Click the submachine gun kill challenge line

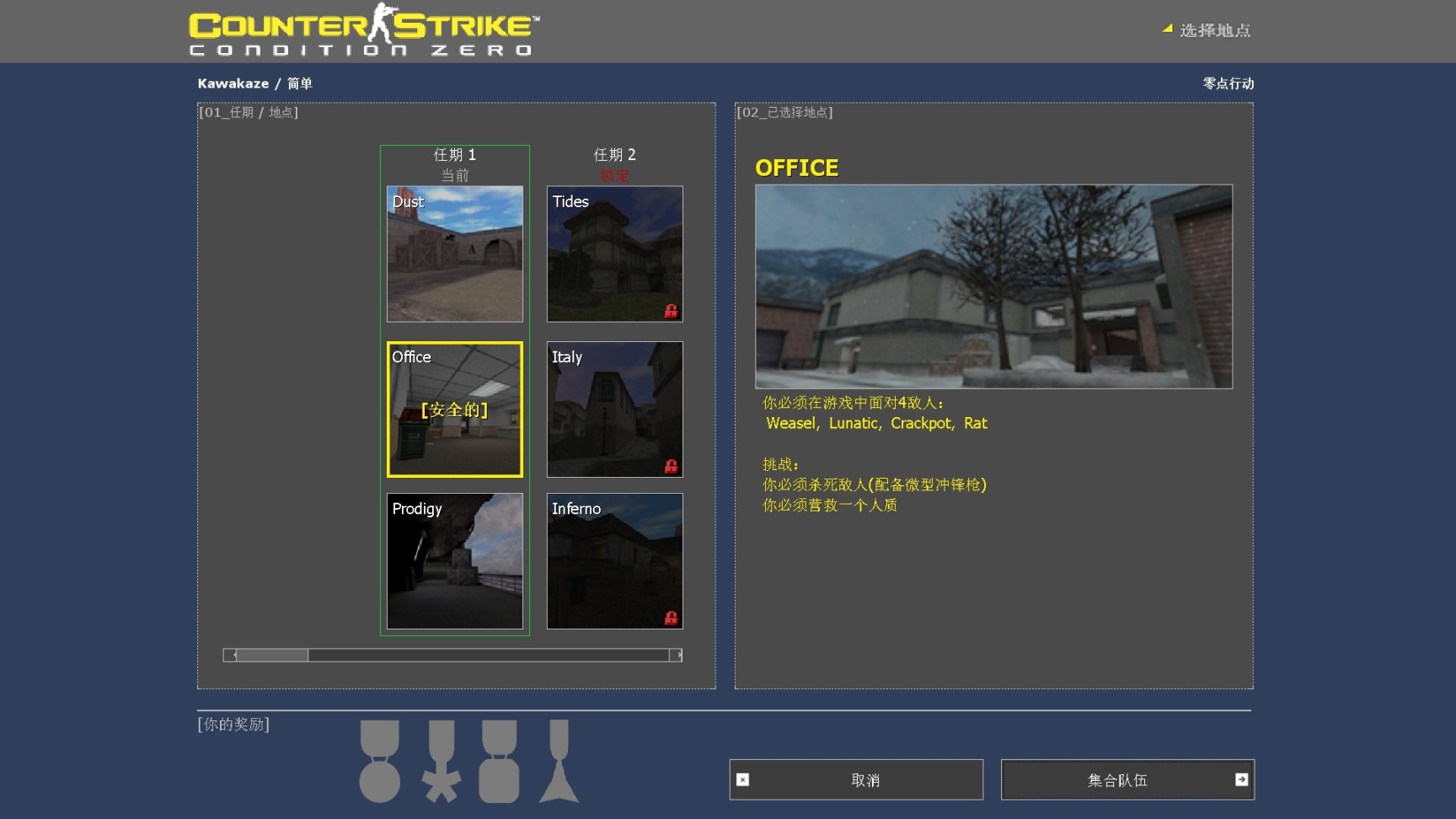875,484
